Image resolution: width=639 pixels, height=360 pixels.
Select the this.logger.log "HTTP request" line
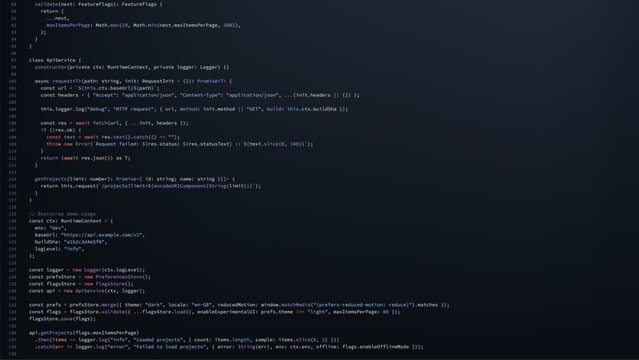click(x=194, y=109)
